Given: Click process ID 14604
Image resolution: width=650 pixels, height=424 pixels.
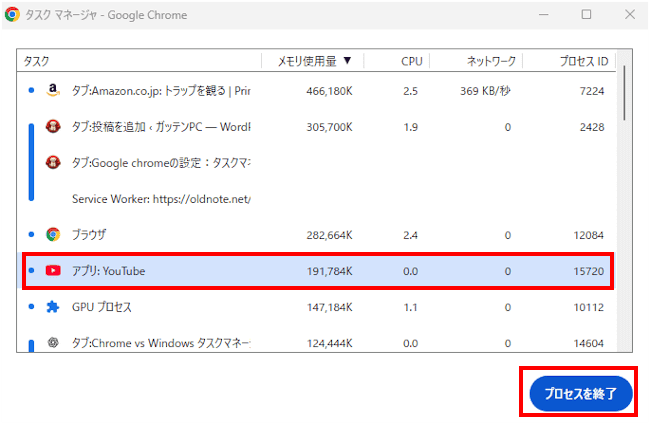Looking at the screenshot, I should [x=589, y=343].
